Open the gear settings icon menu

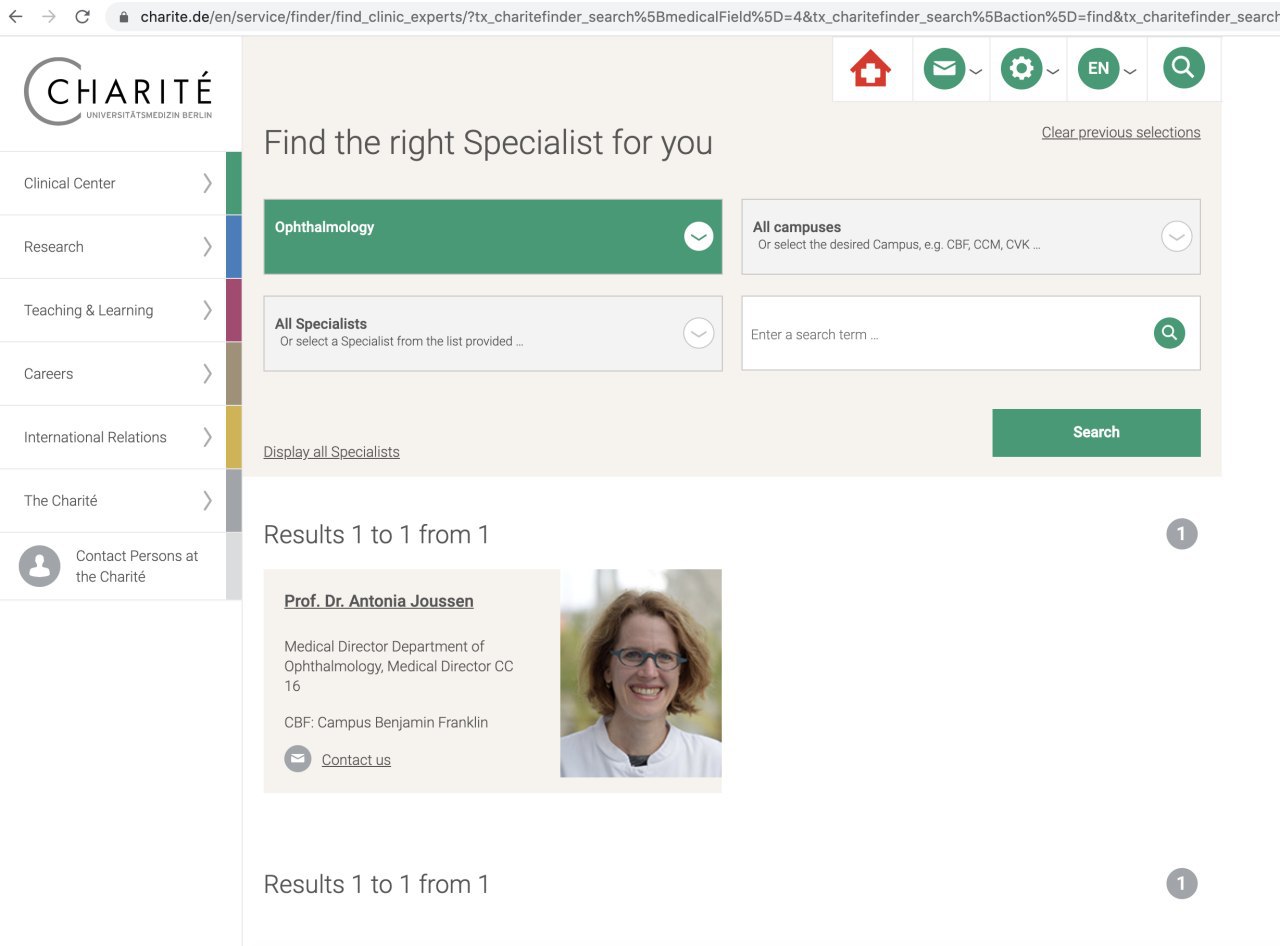pos(1028,69)
